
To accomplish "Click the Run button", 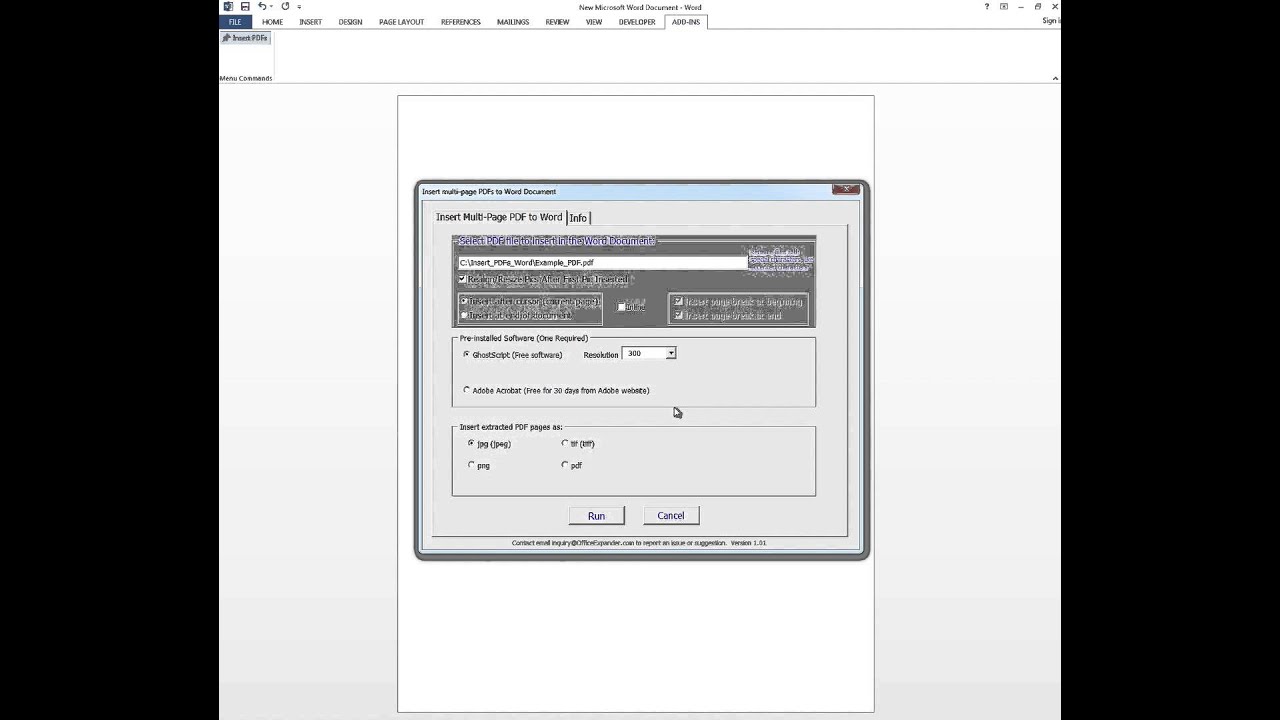I will tap(597, 516).
